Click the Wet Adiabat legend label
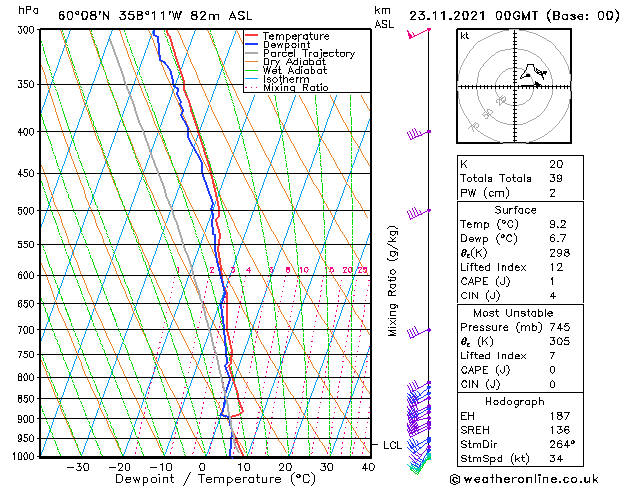The height and width of the screenshot is (486, 629). (x=295, y=70)
